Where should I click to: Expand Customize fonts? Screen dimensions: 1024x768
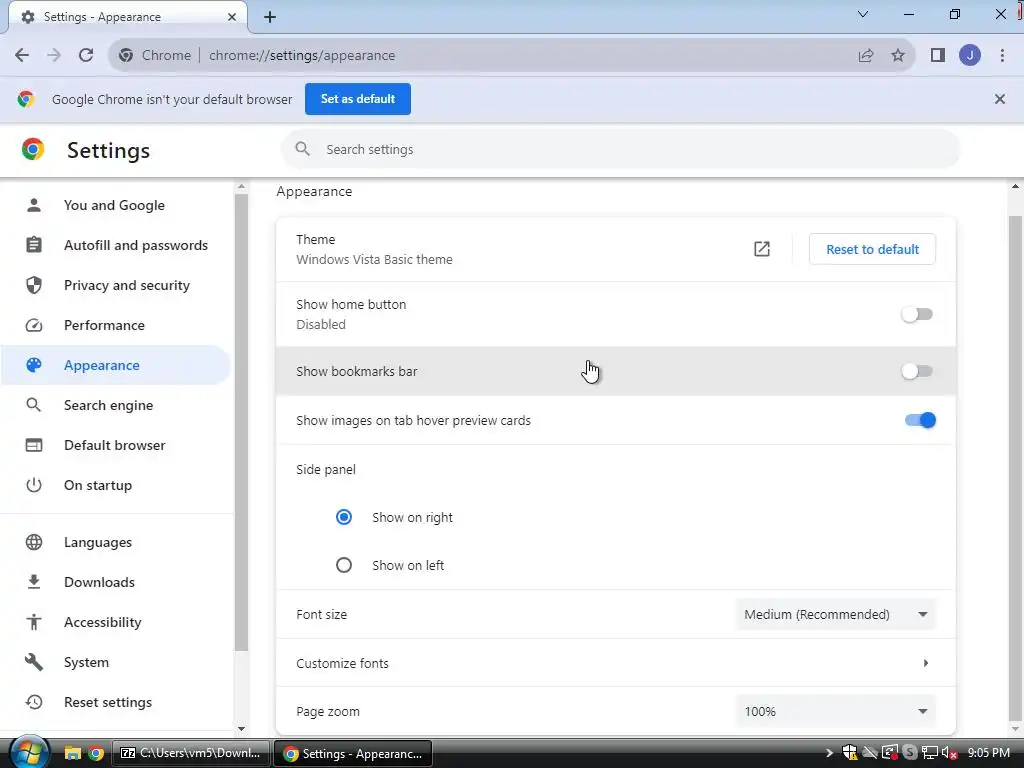tap(616, 663)
